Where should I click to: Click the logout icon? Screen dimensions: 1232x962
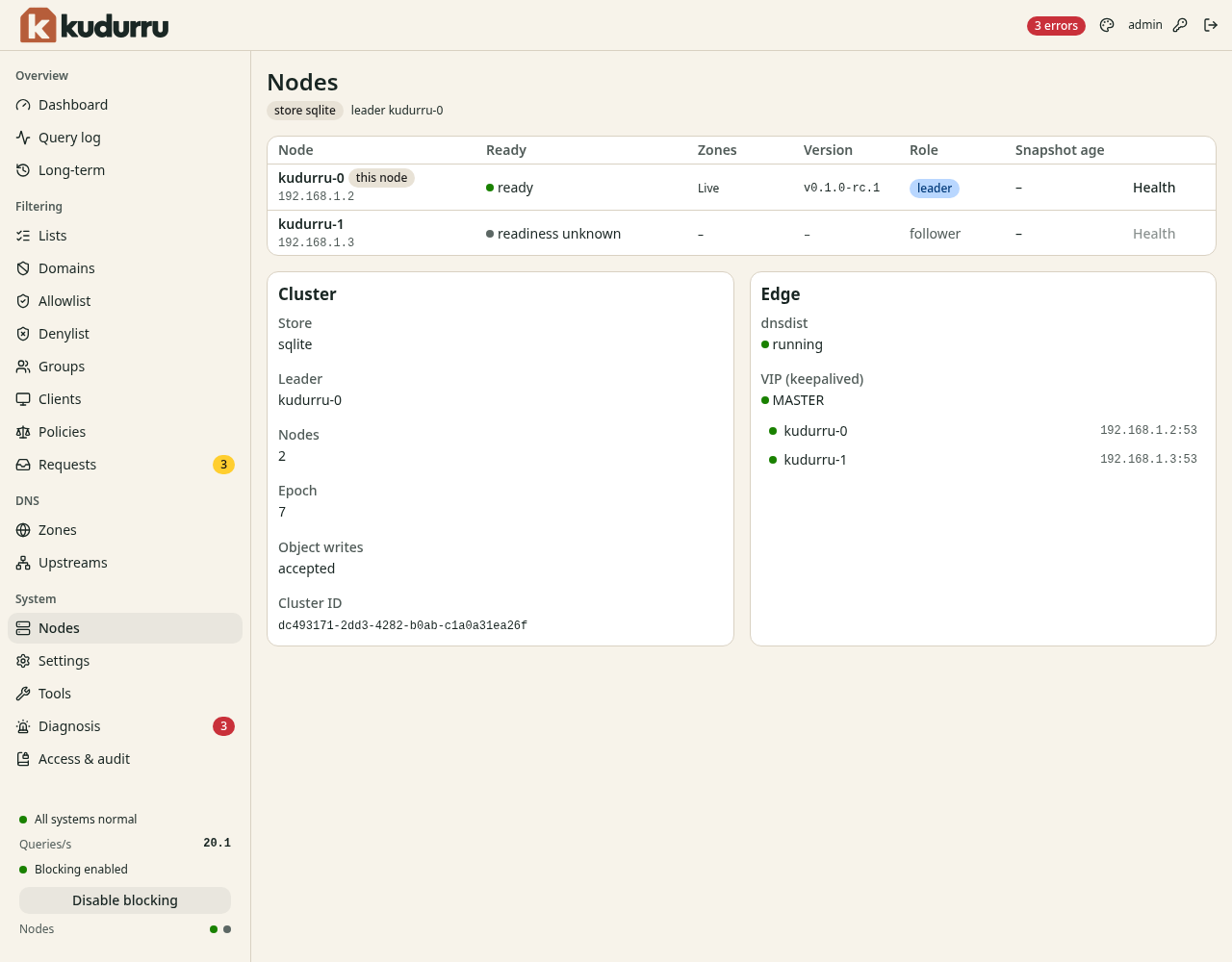pos(1211,25)
